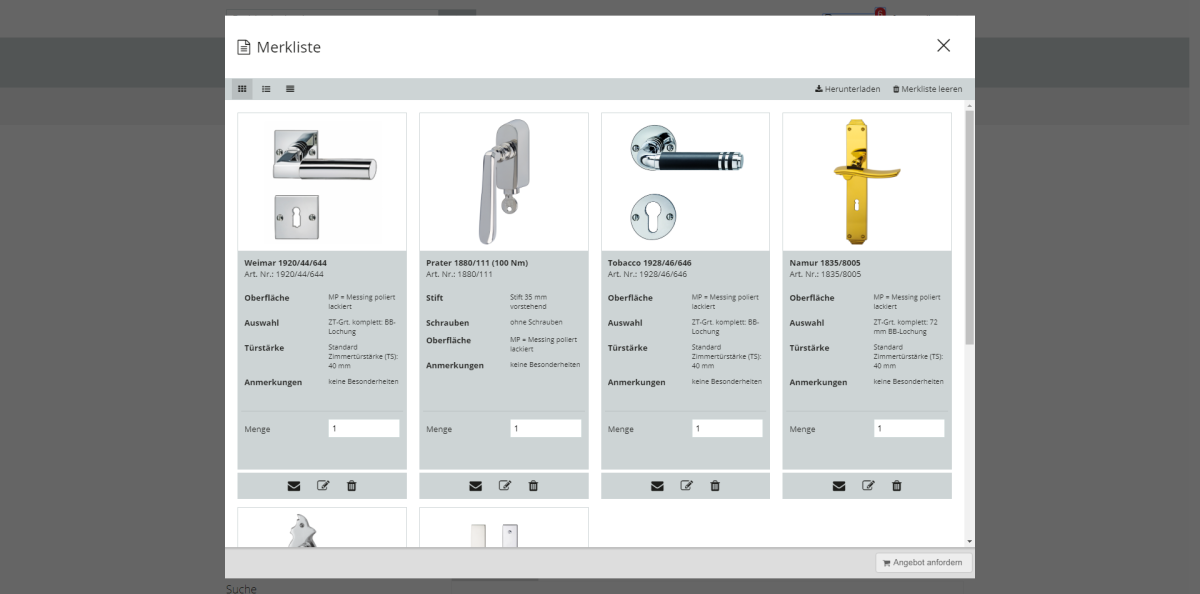The image size is (1200, 594).
Task: Empty the list with Merkliste leeren
Action: coord(927,89)
